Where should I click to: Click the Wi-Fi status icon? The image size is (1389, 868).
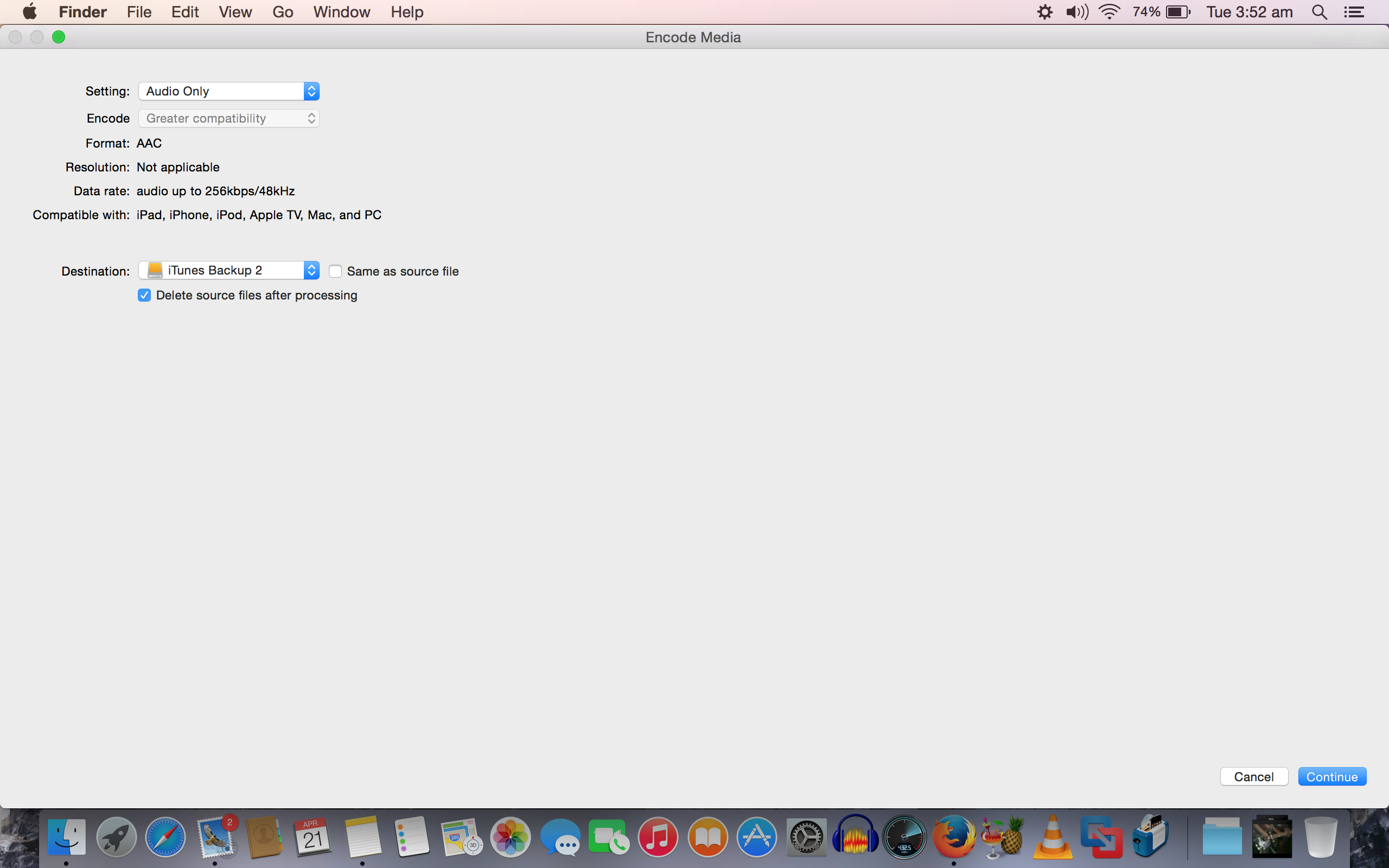[x=1110, y=12]
